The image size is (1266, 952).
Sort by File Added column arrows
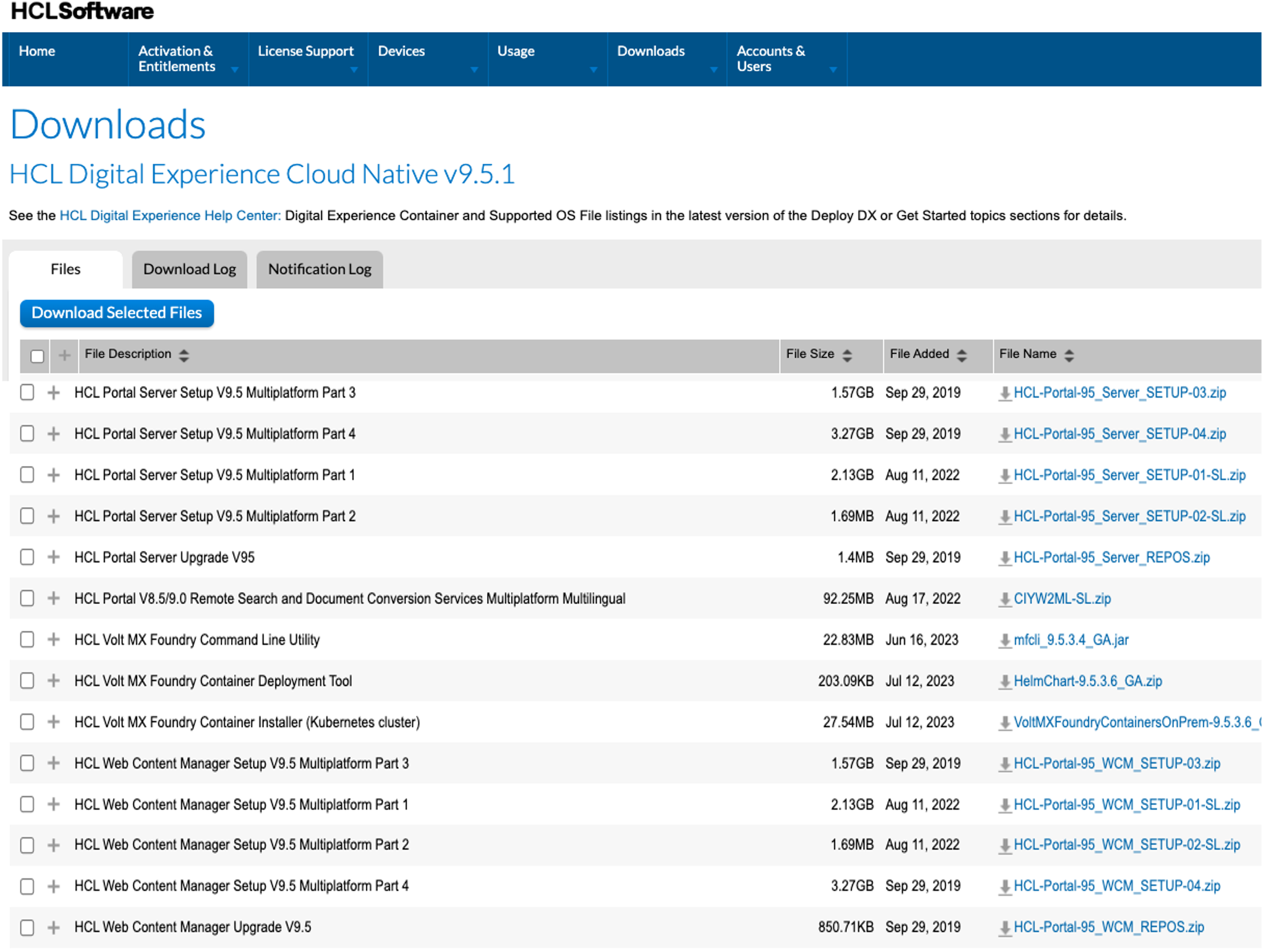pyautogui.click(x=961, y=355)
